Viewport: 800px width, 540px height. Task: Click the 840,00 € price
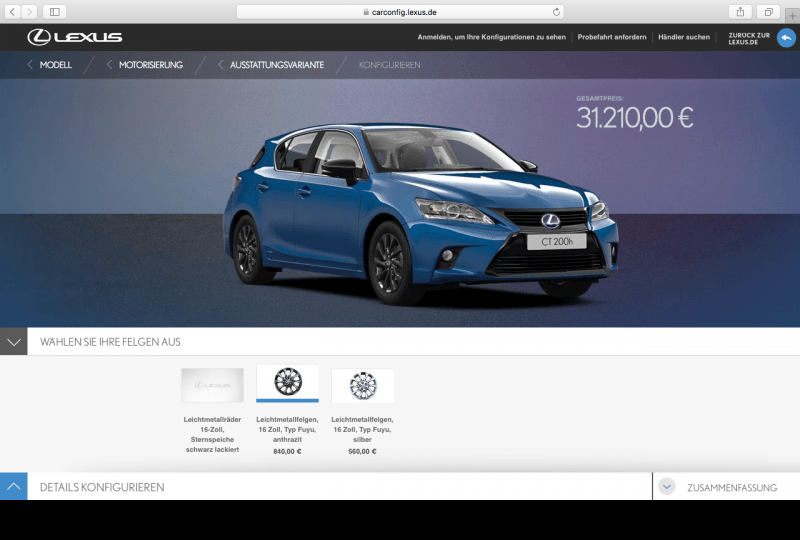click(x=287, y=452)
